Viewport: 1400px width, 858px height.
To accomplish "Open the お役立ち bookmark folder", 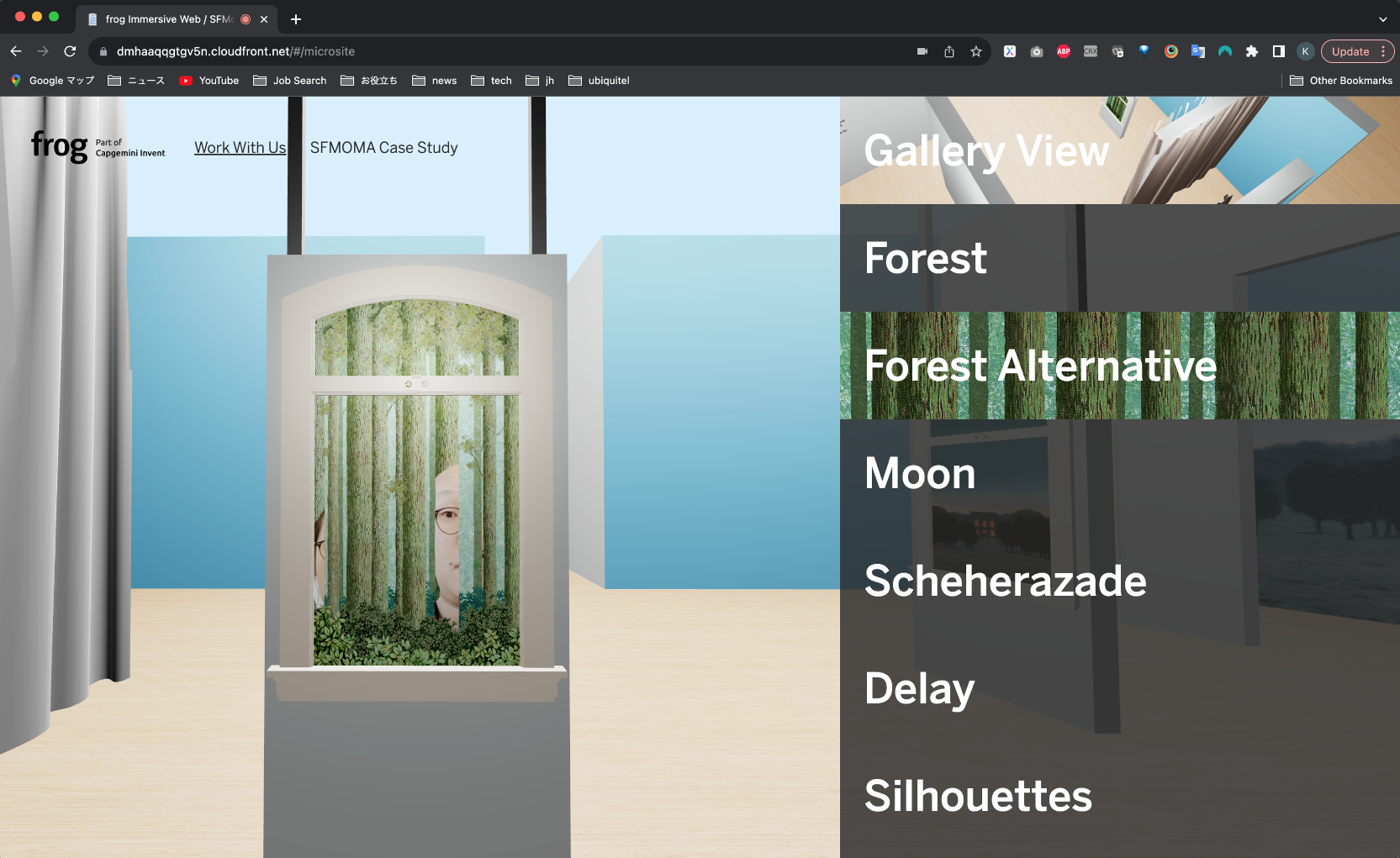I will (x=369, y=81).
